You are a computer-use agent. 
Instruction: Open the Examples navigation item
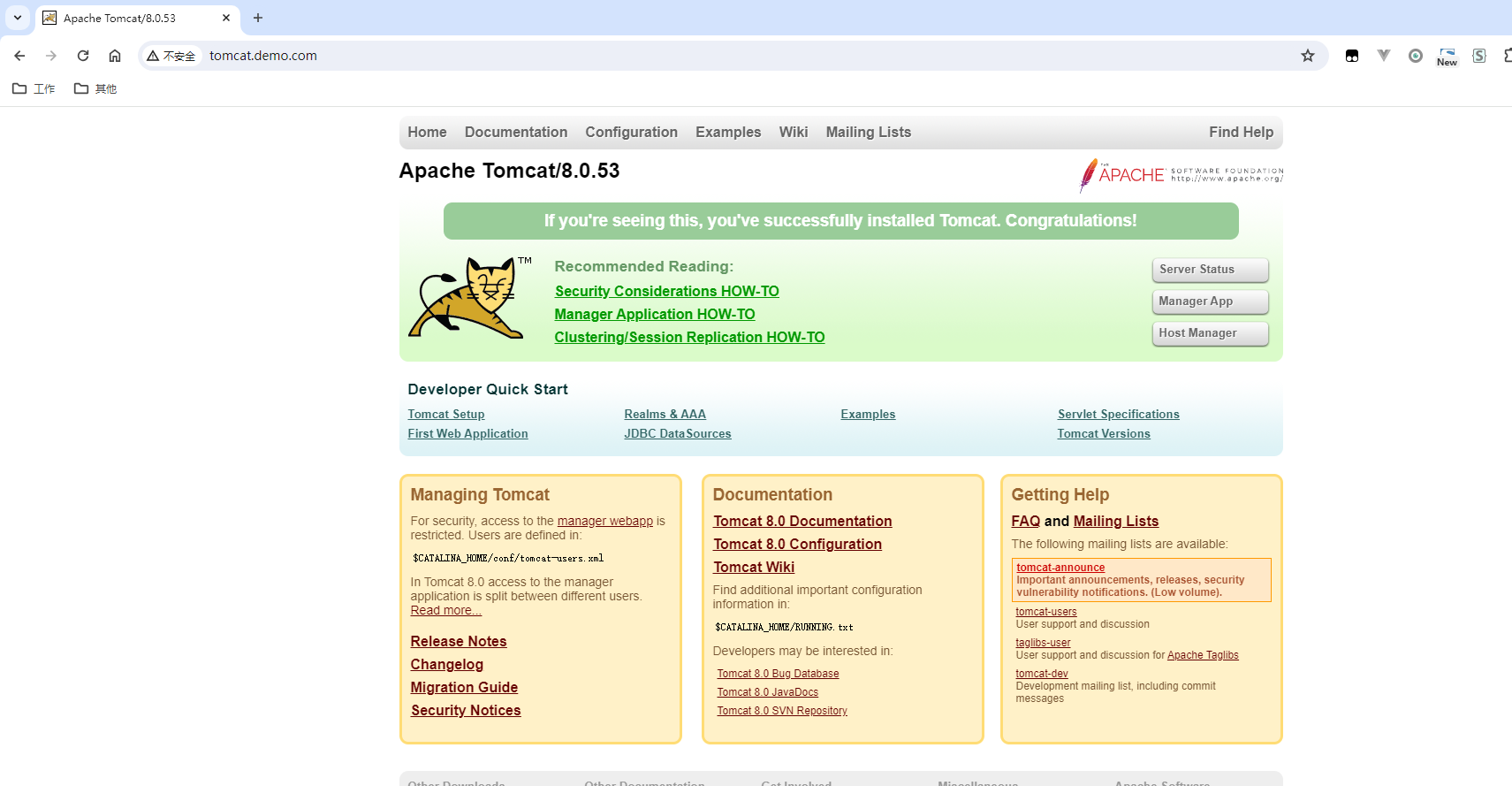coord(728,132)
